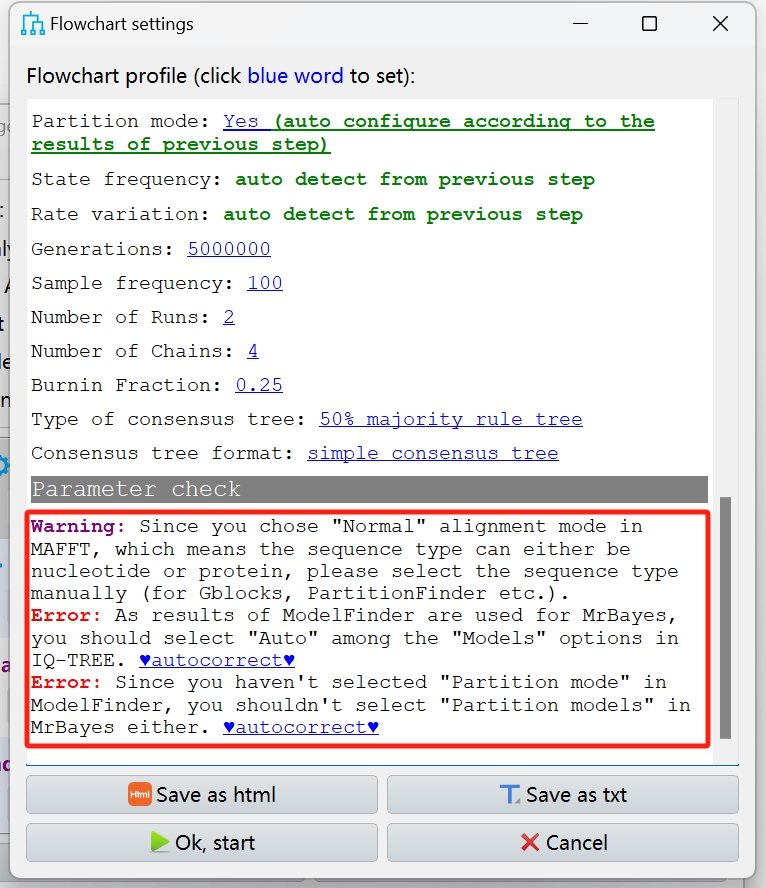Autocorrect the MrBayes Partition models error

tap(301, 727)
